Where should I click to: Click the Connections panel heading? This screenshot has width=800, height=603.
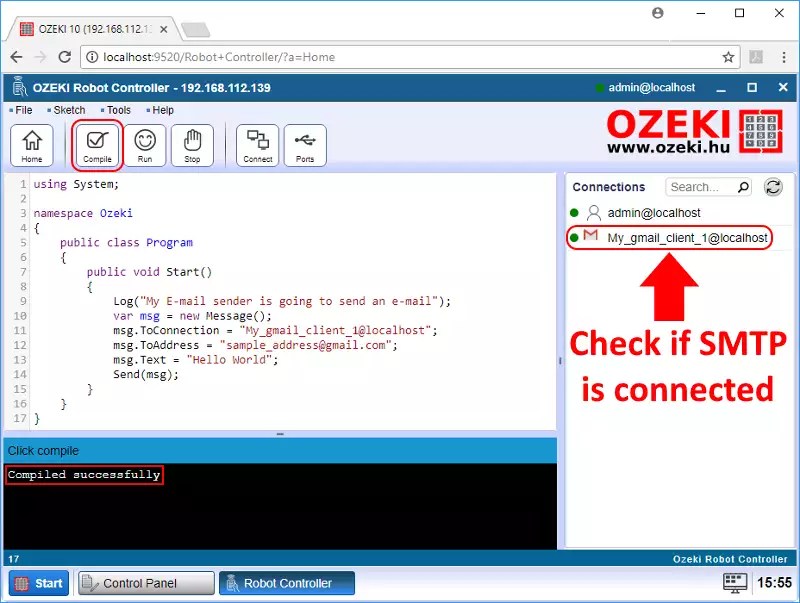tap(609, 187)
